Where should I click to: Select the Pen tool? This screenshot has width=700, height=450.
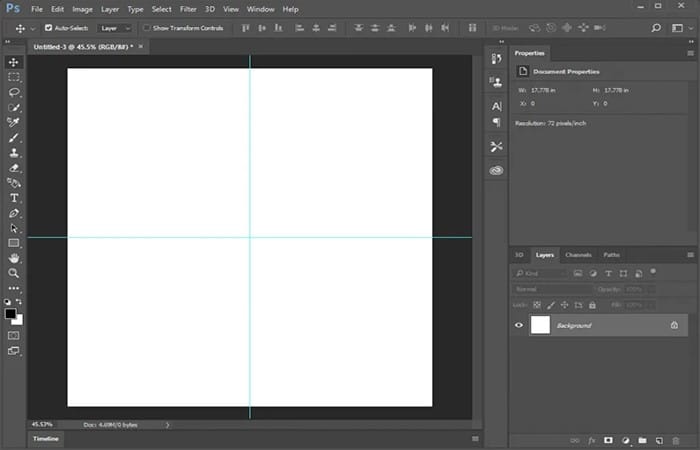pos(14,213)
